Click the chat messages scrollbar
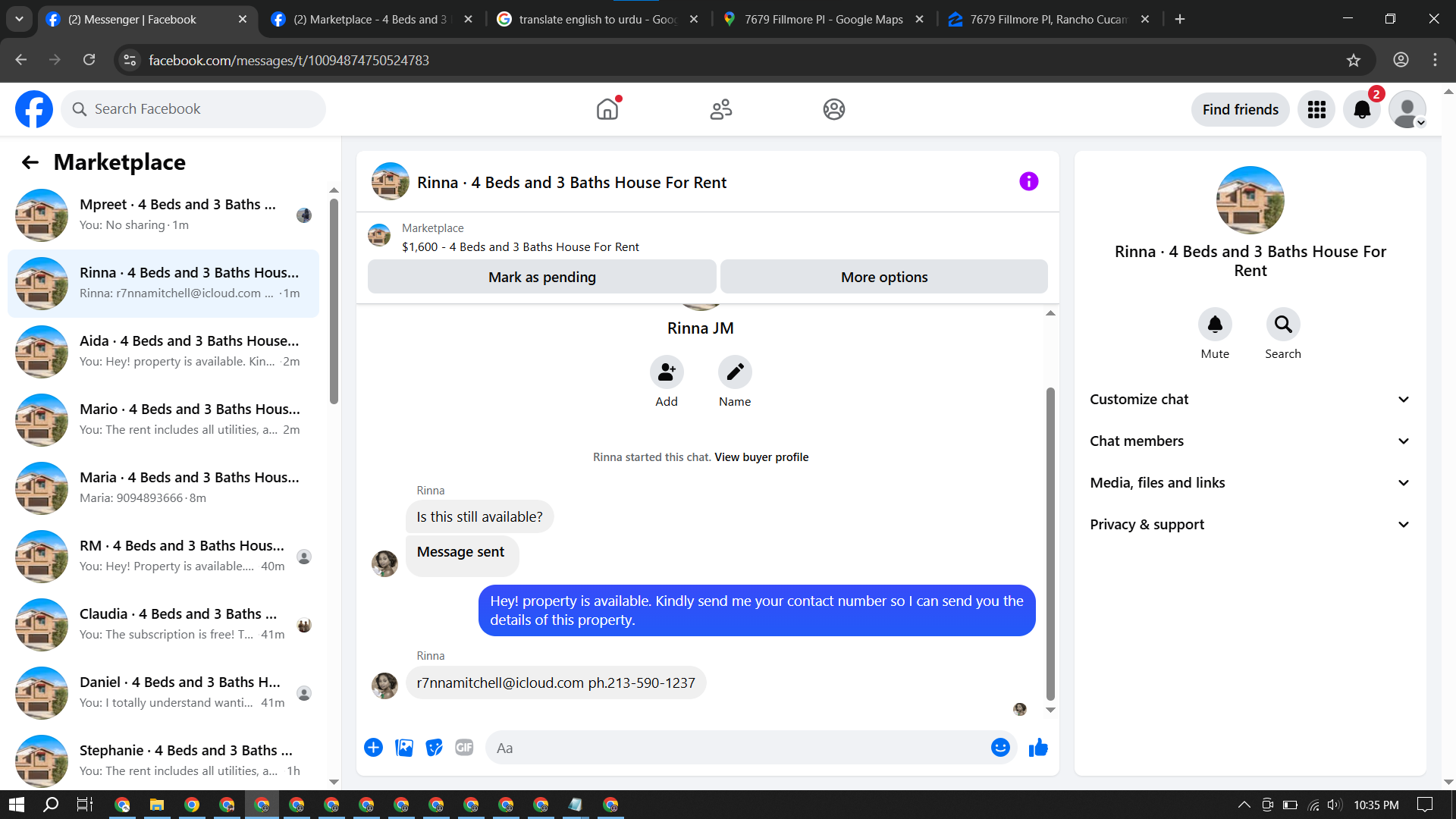Viewport: 1456px width, 819px height. 1050,544
